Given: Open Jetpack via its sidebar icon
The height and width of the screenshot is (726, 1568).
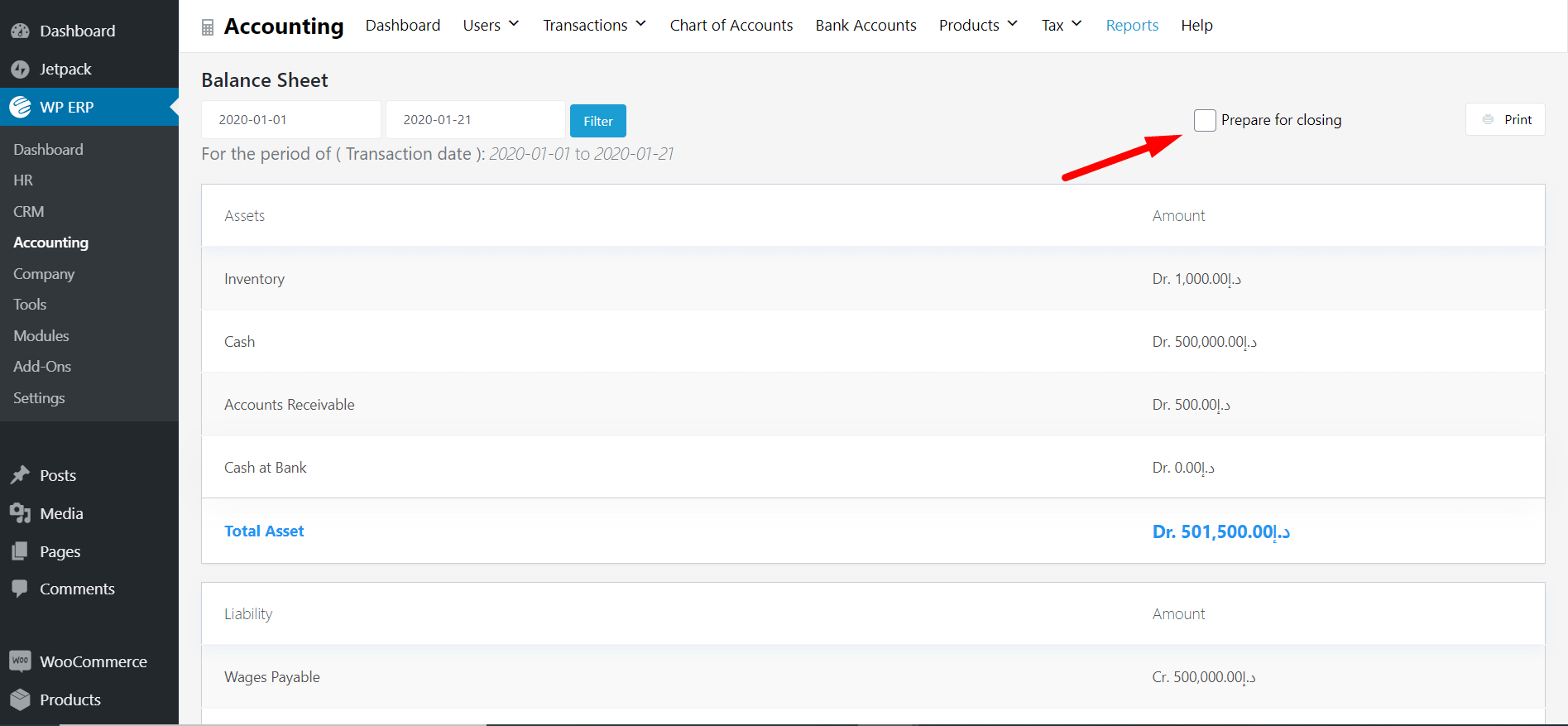Looking at the screenshot, I should [x=21, y=70].
